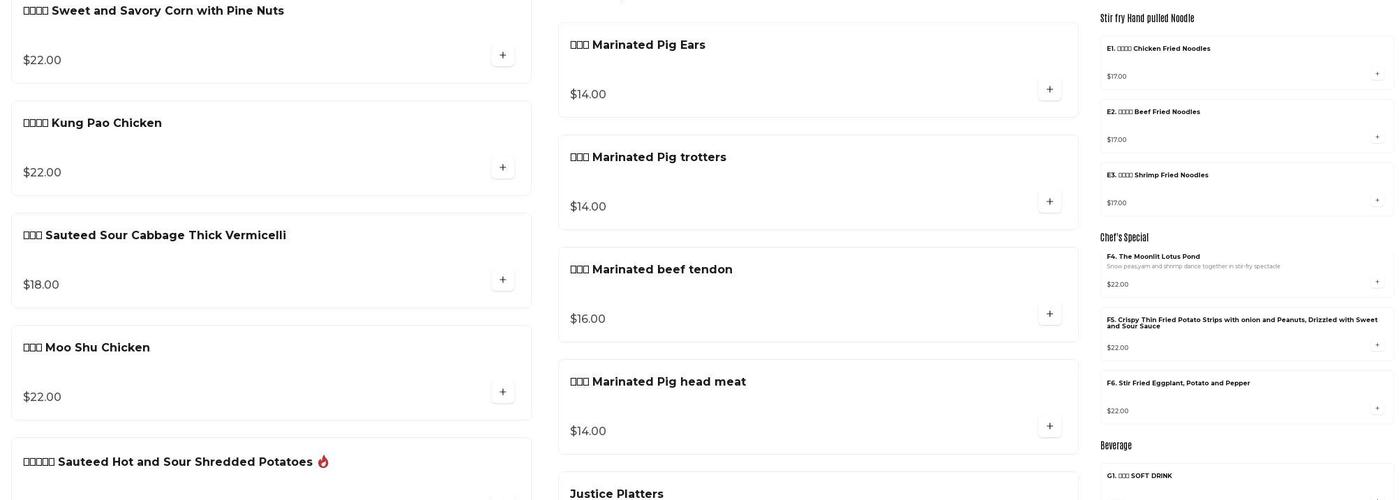Add Sauteed Sour Cabbage Thick Vermicelli

tap(502, 280)
